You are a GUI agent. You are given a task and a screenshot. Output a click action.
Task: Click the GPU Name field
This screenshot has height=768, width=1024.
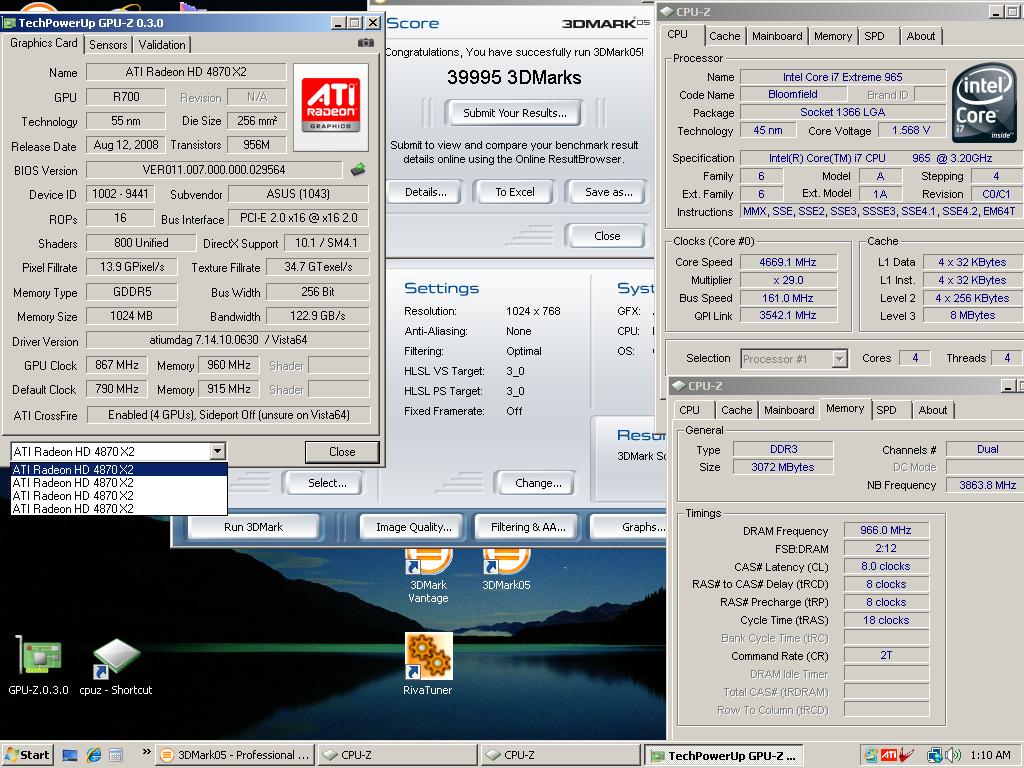[186, 72]
